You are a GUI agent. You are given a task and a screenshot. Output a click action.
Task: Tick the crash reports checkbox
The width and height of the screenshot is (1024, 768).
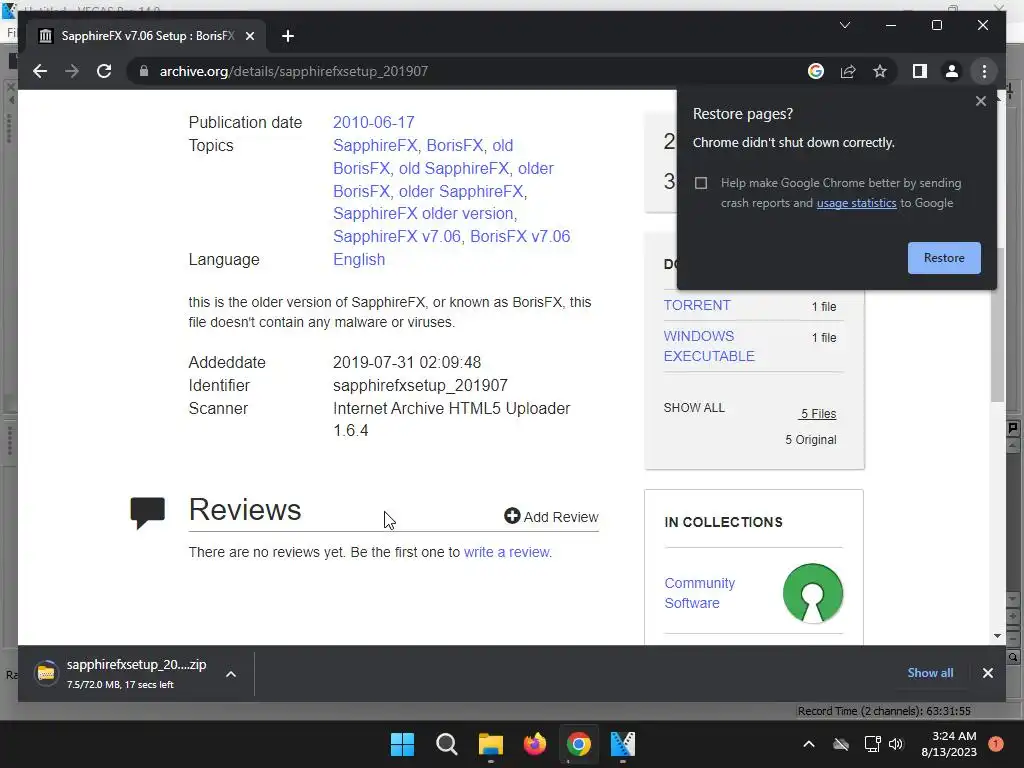pos(701,183)
